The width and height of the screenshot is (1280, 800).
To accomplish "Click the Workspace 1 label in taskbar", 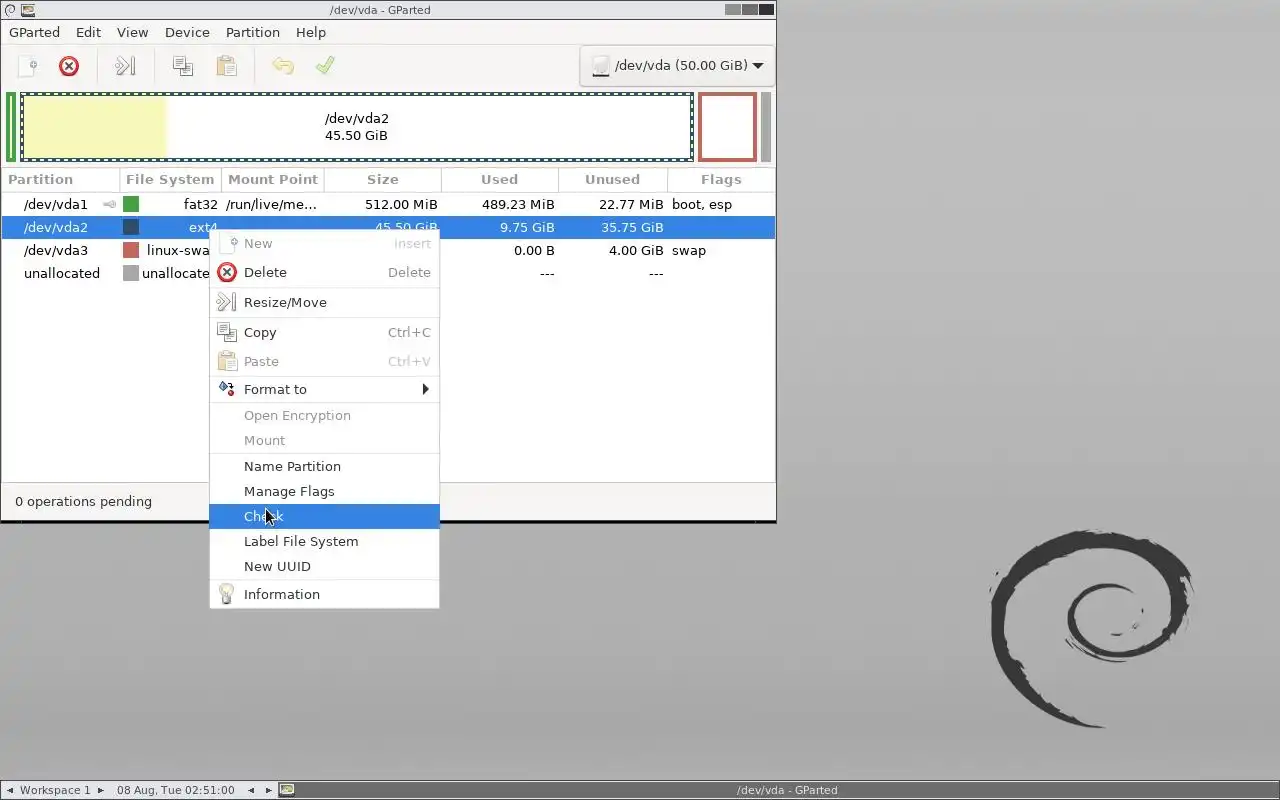I will pos(55,790).
